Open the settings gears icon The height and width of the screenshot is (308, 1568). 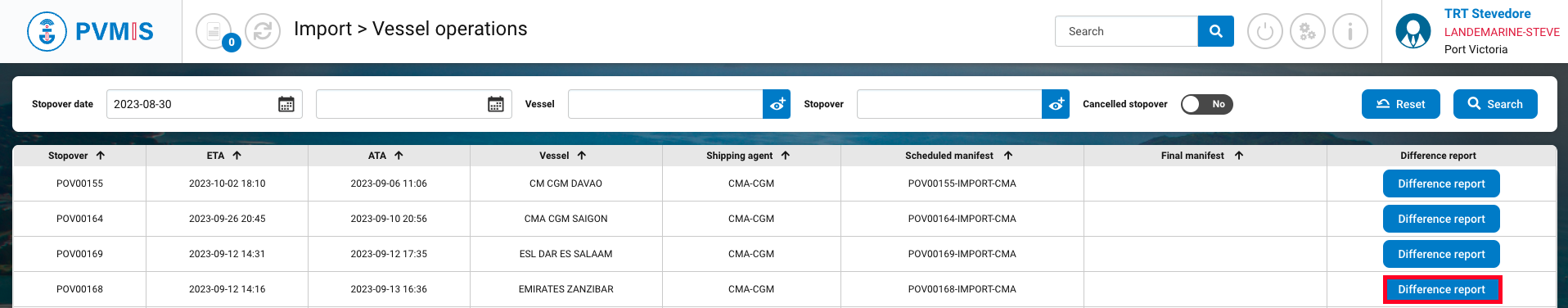(x=1307, y=32)
